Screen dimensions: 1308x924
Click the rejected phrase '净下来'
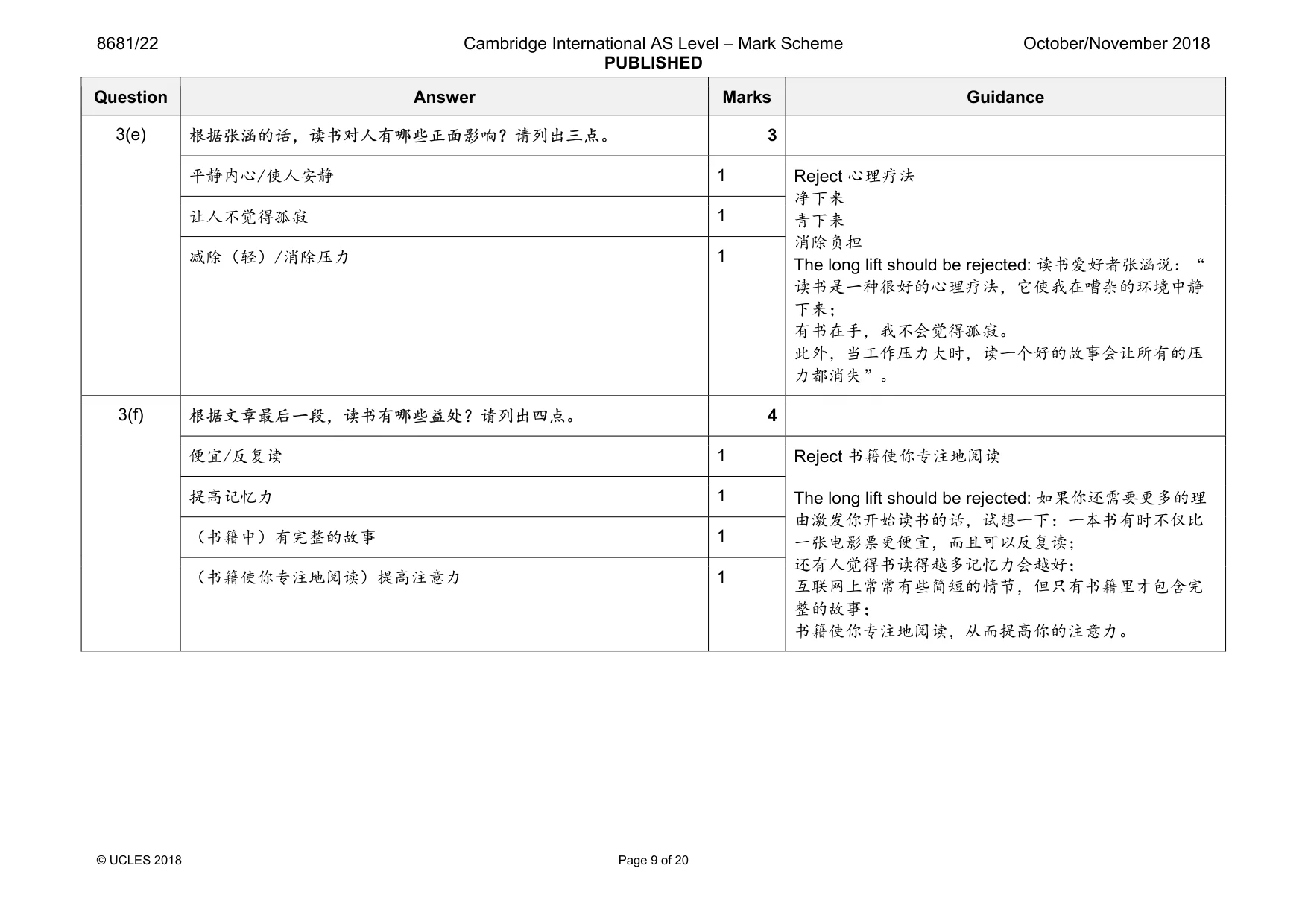[819, 198]
